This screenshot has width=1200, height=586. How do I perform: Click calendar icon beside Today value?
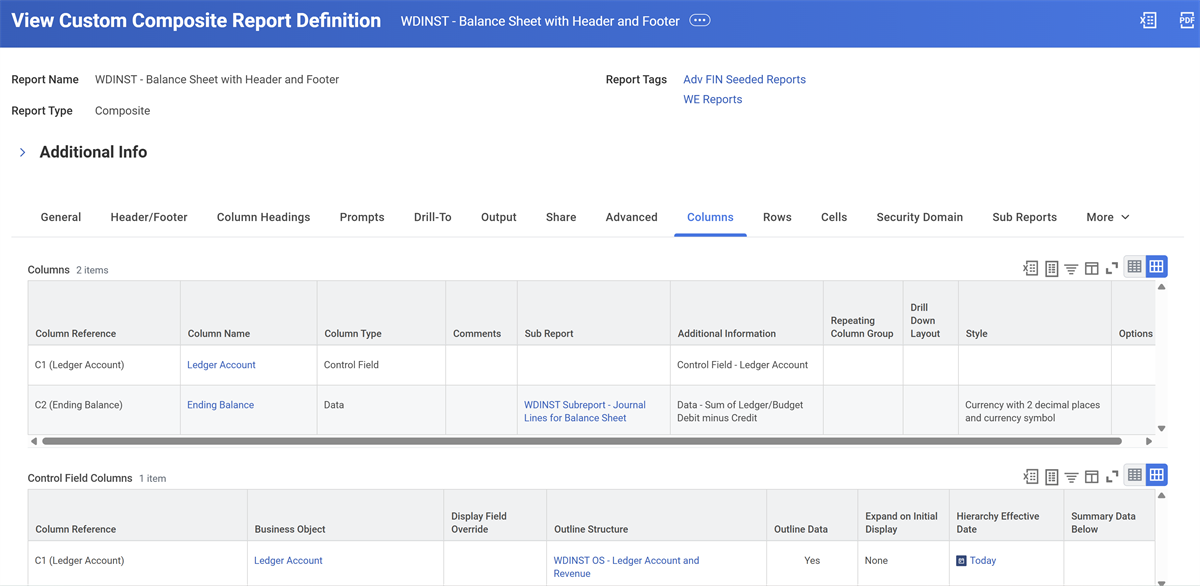961,561
